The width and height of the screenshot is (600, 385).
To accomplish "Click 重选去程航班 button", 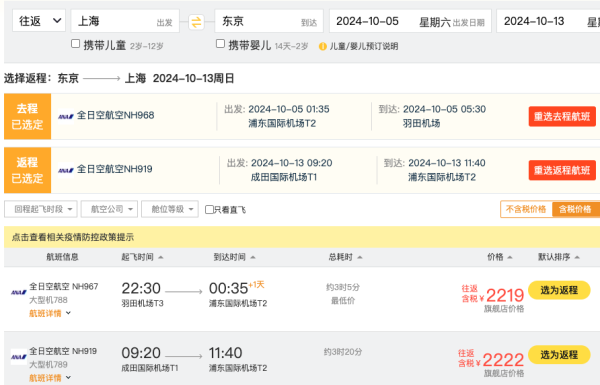I will [562, 116].
